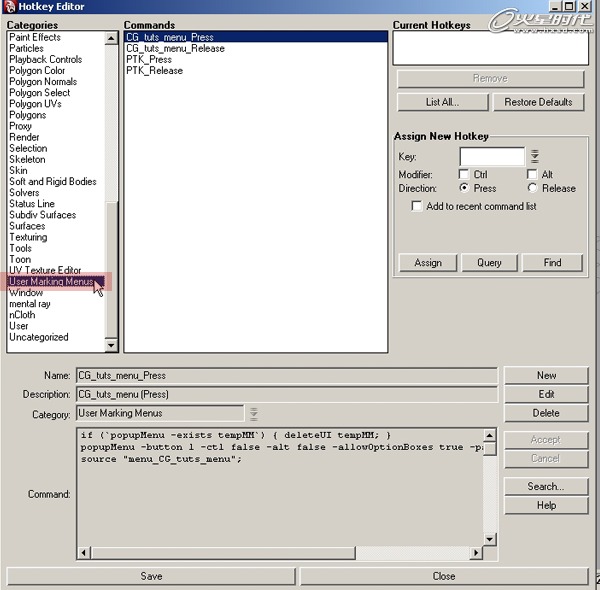Click Command box scroll-up arrow

click(489, 435)
